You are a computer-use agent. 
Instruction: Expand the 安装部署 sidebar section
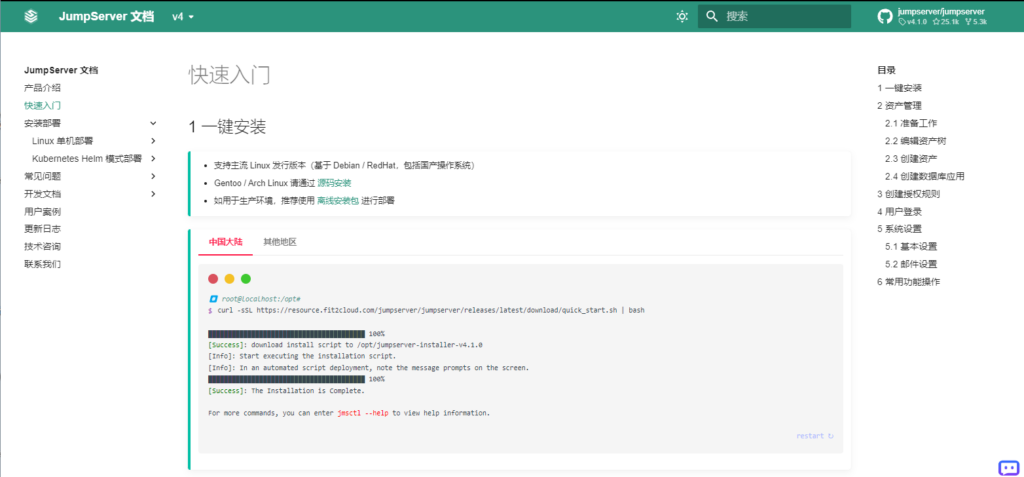click(x=153, y=123)
